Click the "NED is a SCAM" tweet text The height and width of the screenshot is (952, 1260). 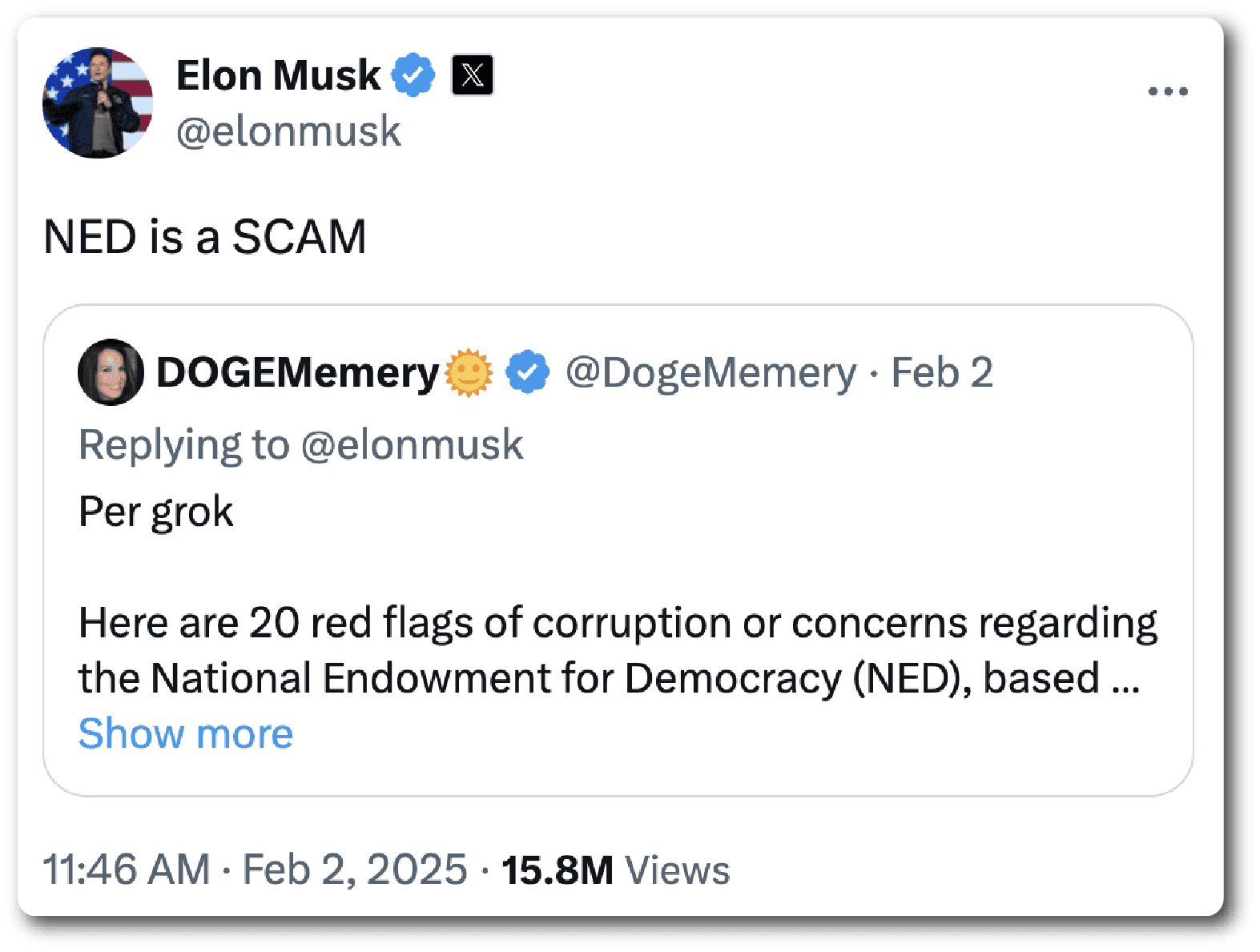pyautogui.click(x=205, y=237)
